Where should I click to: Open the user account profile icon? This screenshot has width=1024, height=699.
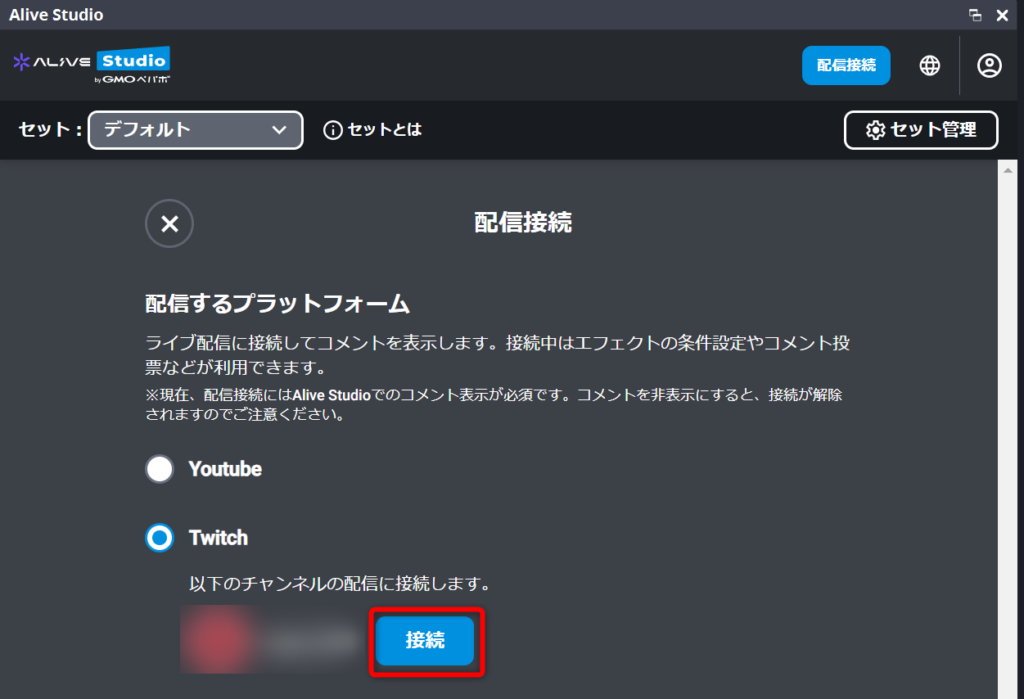click(x=989, y=65)
